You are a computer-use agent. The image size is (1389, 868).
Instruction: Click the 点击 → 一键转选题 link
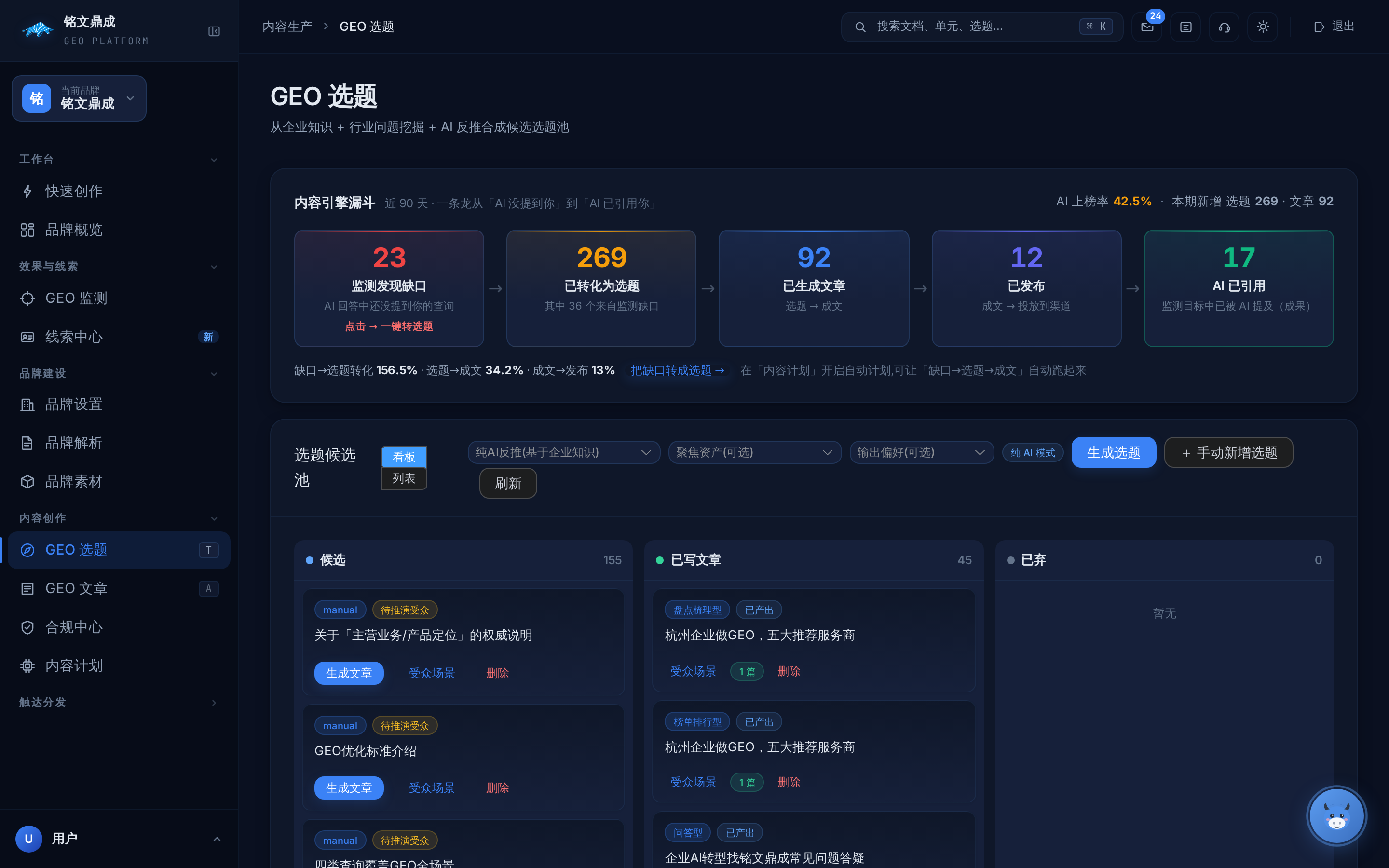(389, 326)
